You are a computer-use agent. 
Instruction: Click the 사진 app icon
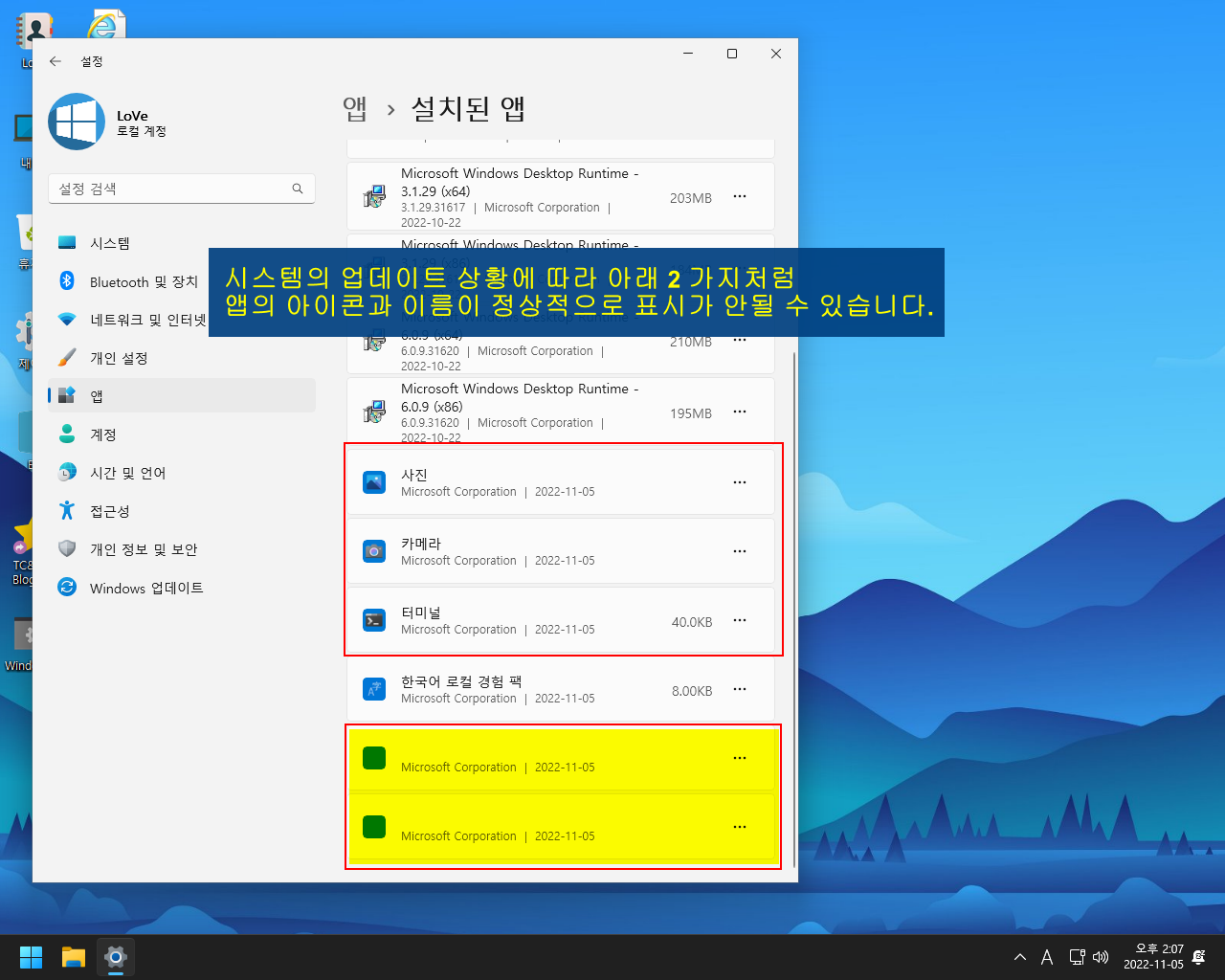pos(374,482)
